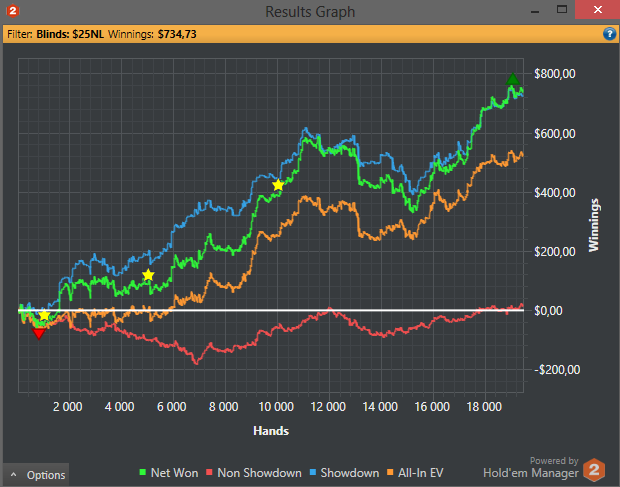Viewport: 620px width, 487px height.
Task: Click the '$200,00' axis label
Action: (x=555, y=251)
